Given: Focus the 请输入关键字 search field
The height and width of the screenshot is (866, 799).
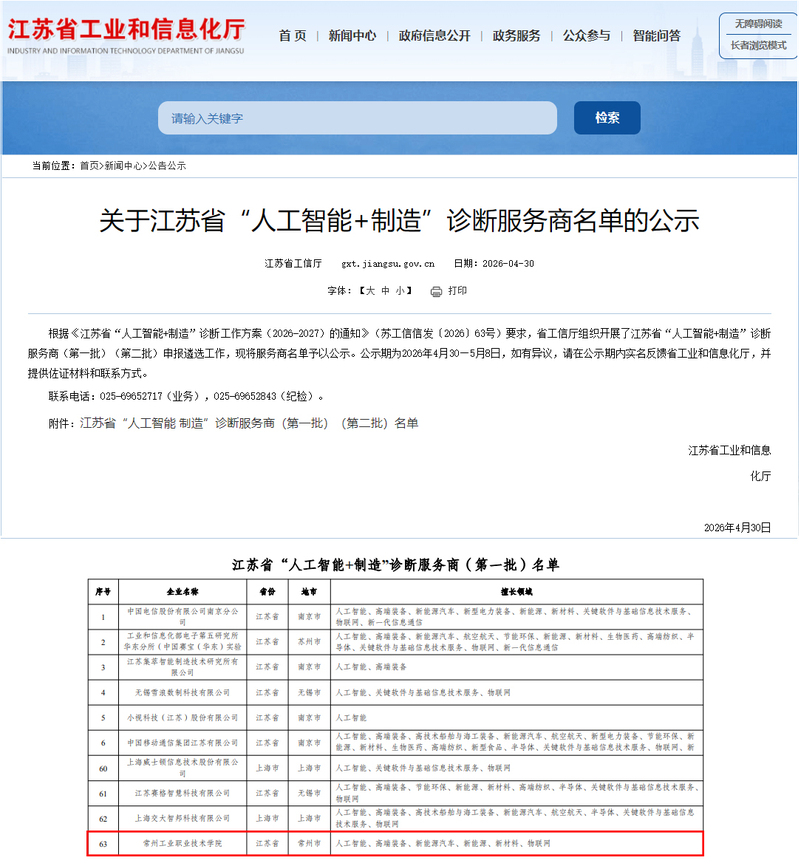Looking at the screenshot, I should pos(357,118).
